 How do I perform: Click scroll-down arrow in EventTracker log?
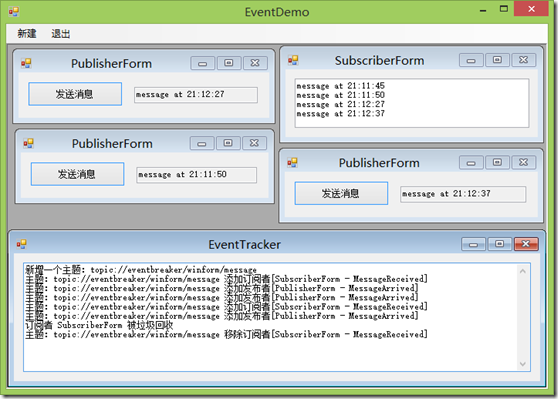[x=522, y=364]
